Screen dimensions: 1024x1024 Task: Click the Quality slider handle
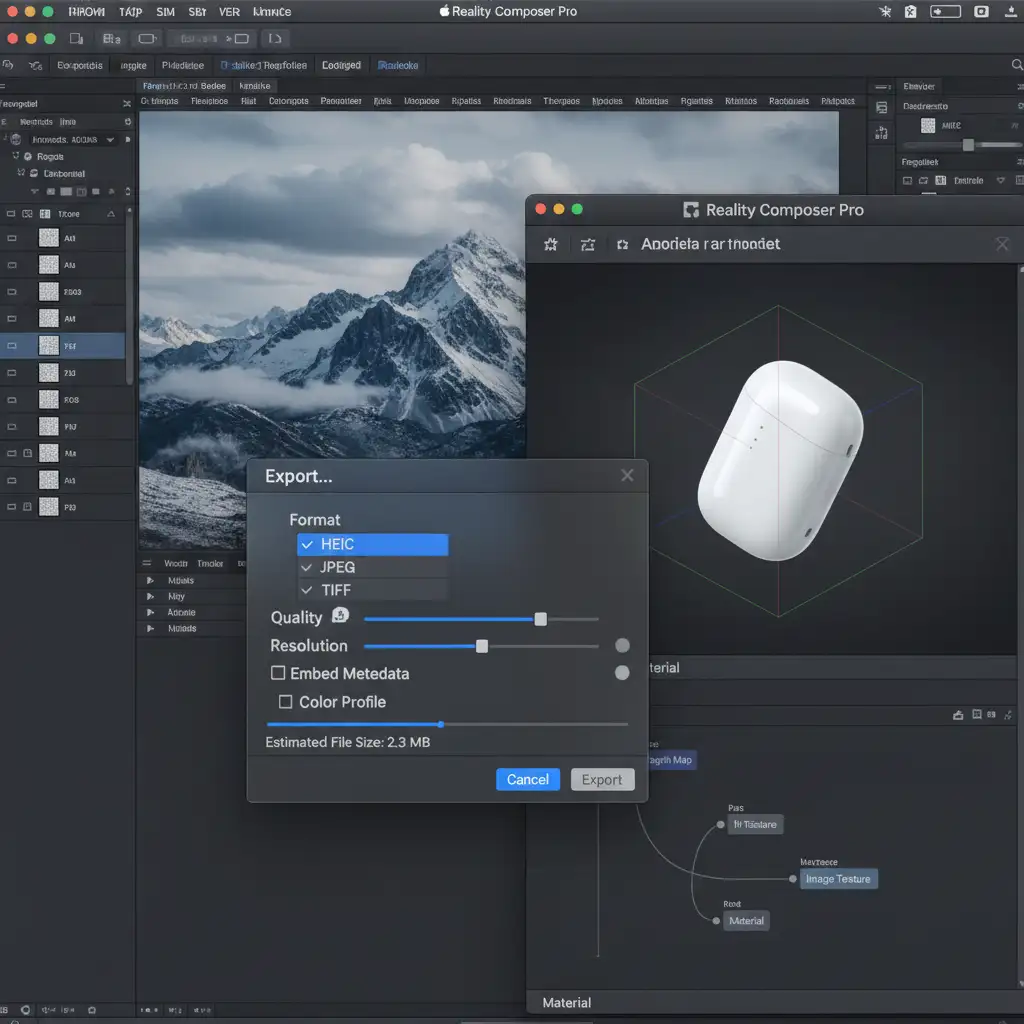pyautogui.click(x=541, y=619)
